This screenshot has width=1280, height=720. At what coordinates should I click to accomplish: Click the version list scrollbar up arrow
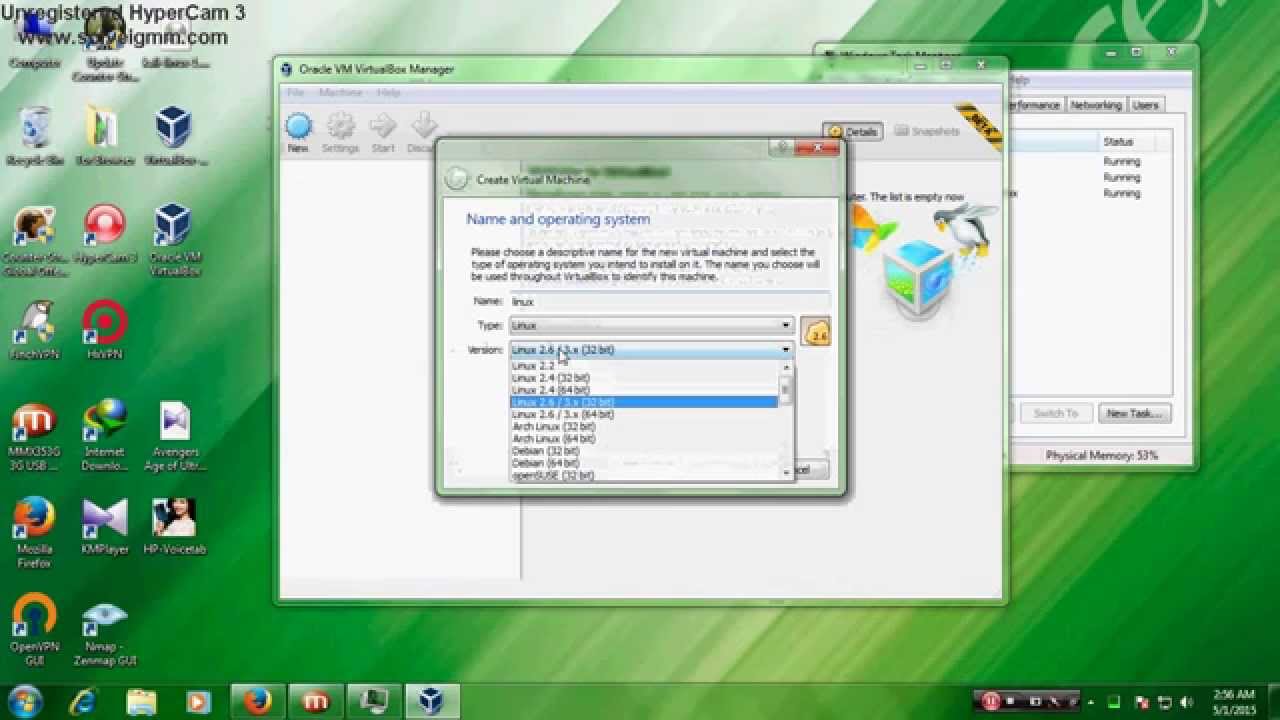(786, 367)
